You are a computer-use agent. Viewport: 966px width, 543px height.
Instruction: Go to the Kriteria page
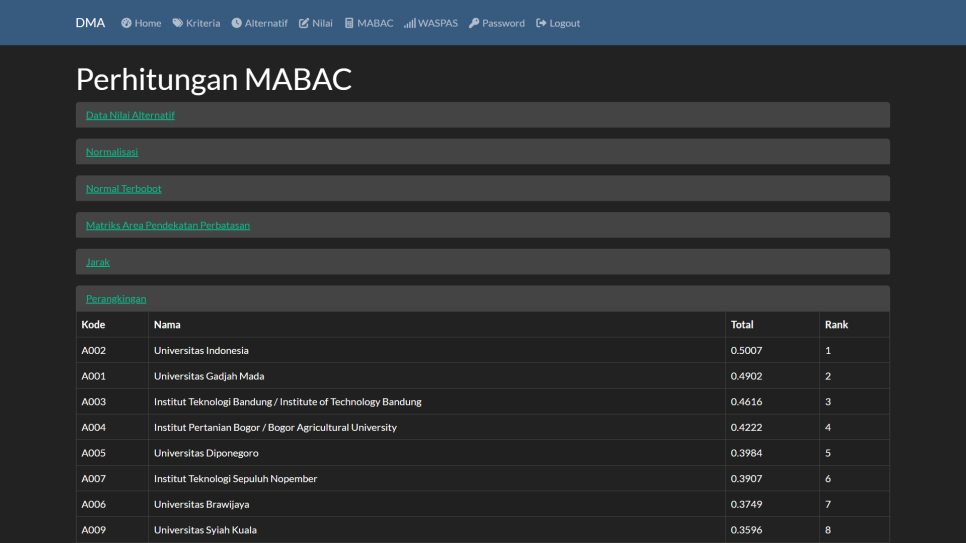pyautogui.click(x=196, y=23)
